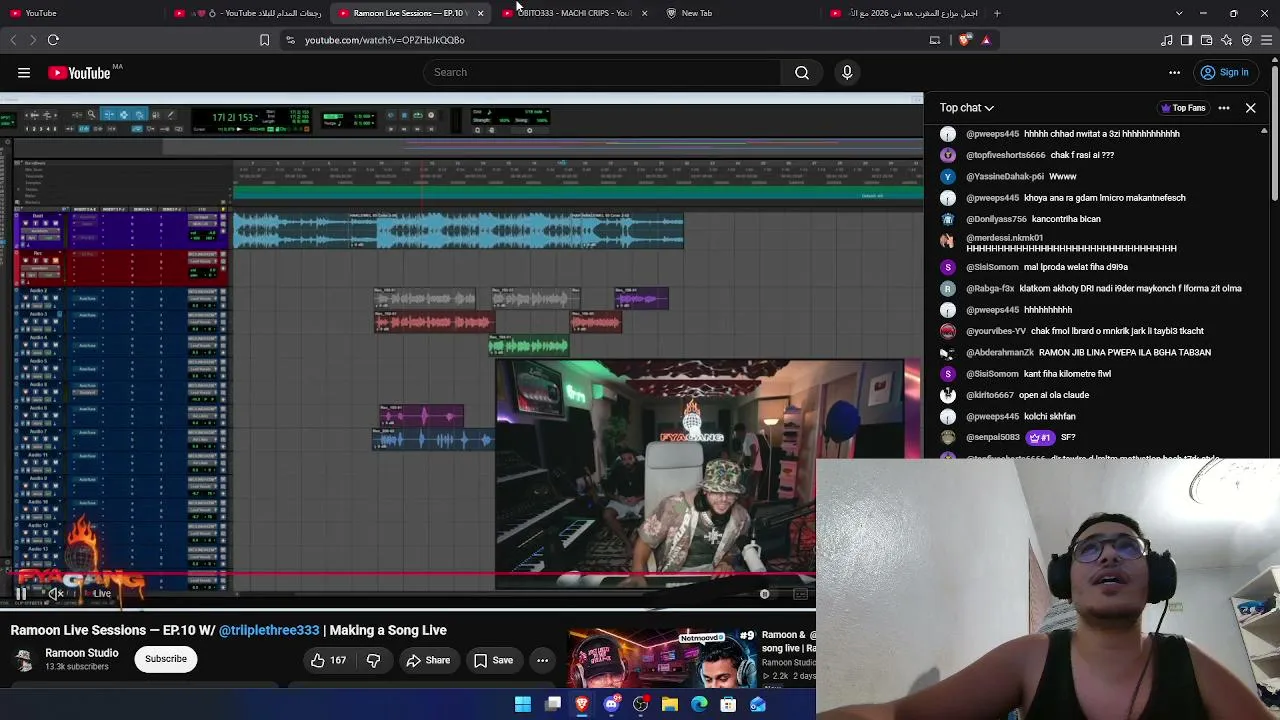
Task: Open @kirito6667 chat username
Action: 990,395
